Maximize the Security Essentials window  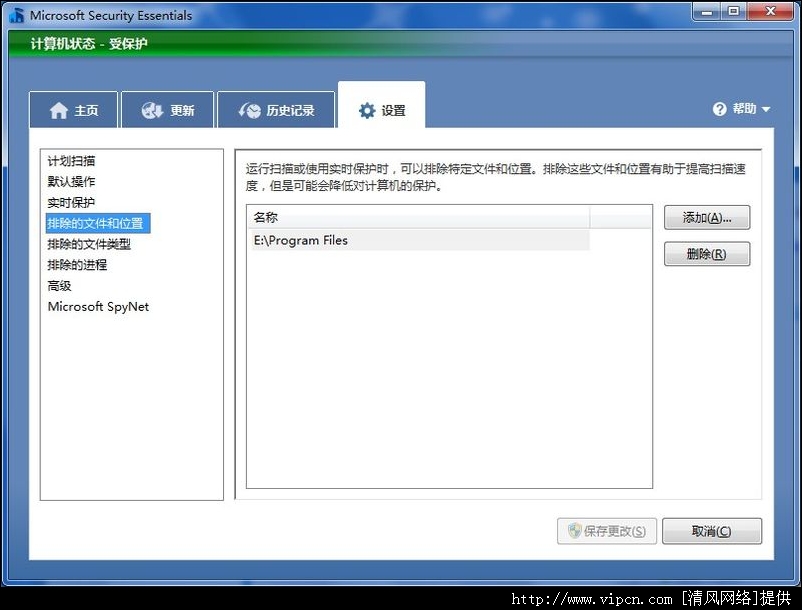[734, 11]
